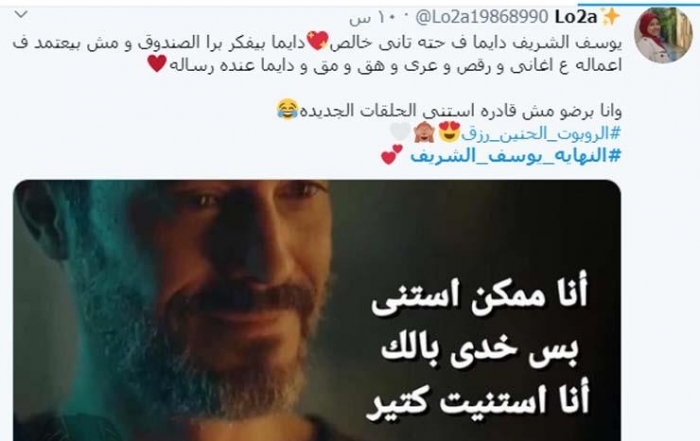700x441 pixels.
Task: Click the Lo2a display name
Action: 576,17
